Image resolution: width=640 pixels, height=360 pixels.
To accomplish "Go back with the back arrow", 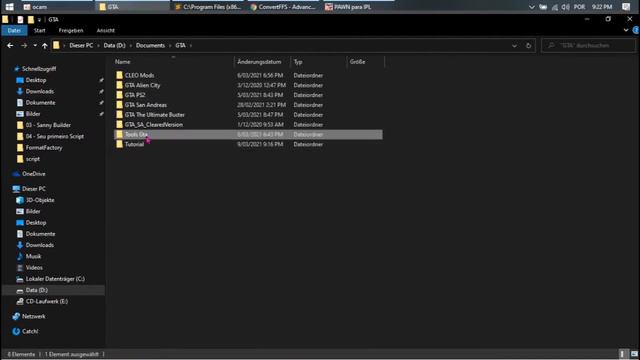I will (10, 45).
